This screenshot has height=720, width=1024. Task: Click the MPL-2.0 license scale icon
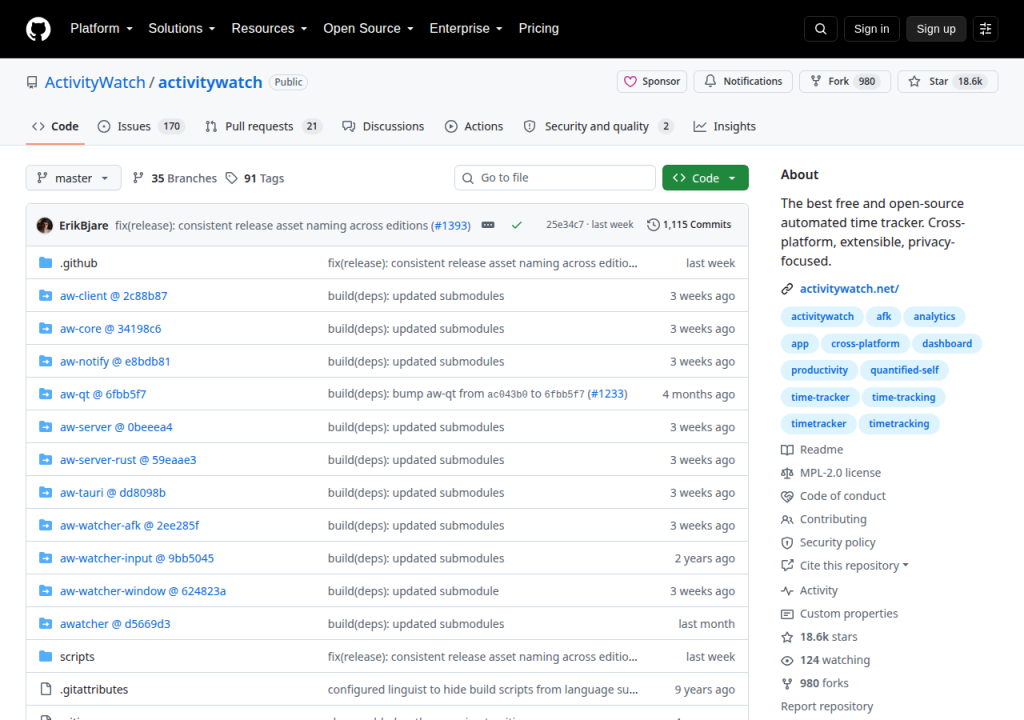(787, 473)
